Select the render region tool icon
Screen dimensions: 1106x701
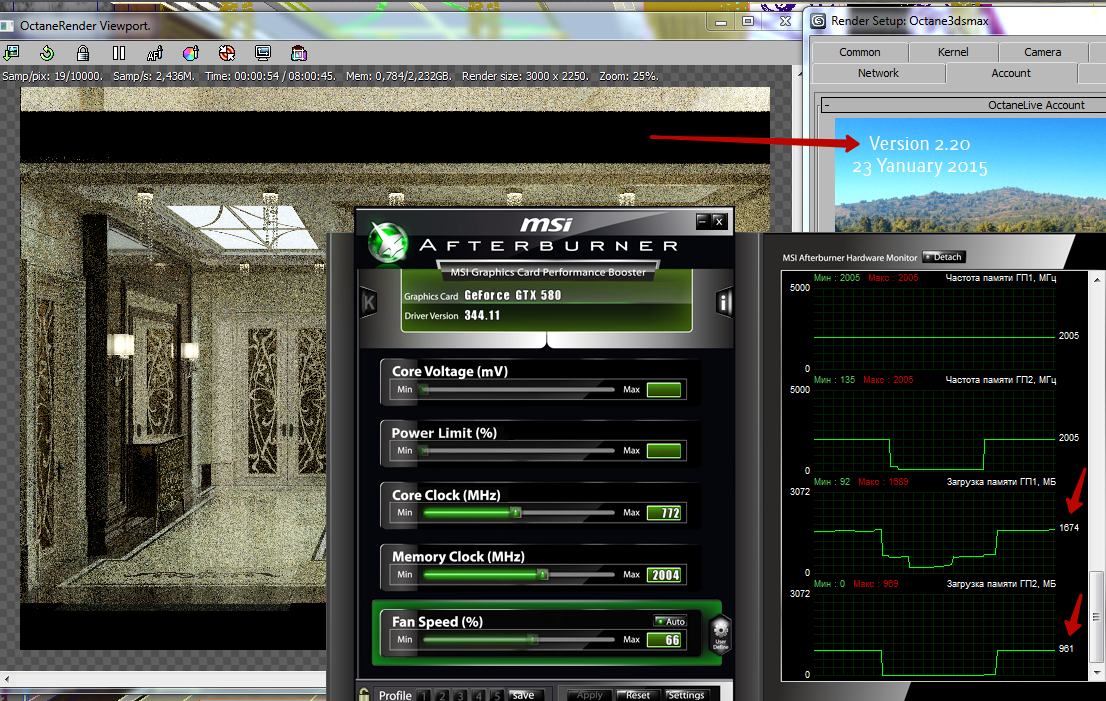point(298,53)
